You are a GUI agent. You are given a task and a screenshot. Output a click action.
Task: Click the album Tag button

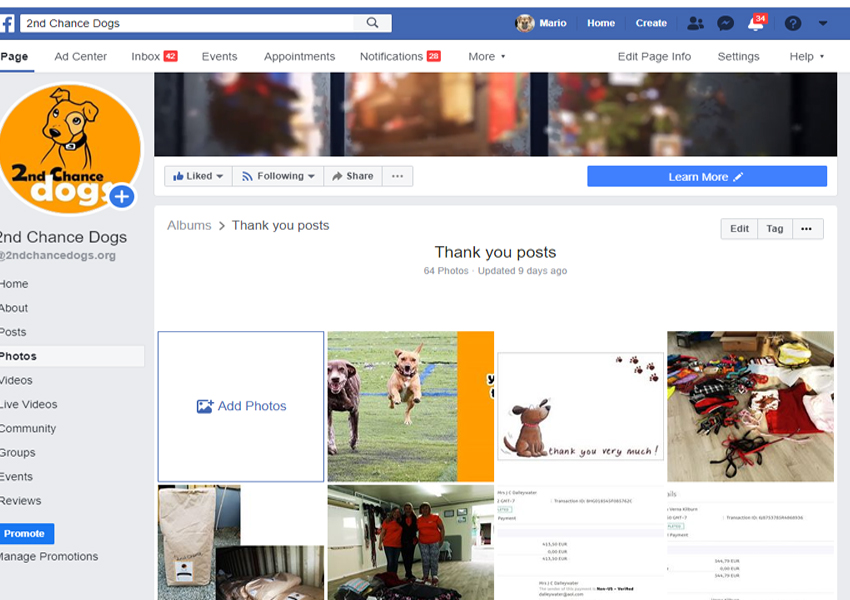click(775, 229)
